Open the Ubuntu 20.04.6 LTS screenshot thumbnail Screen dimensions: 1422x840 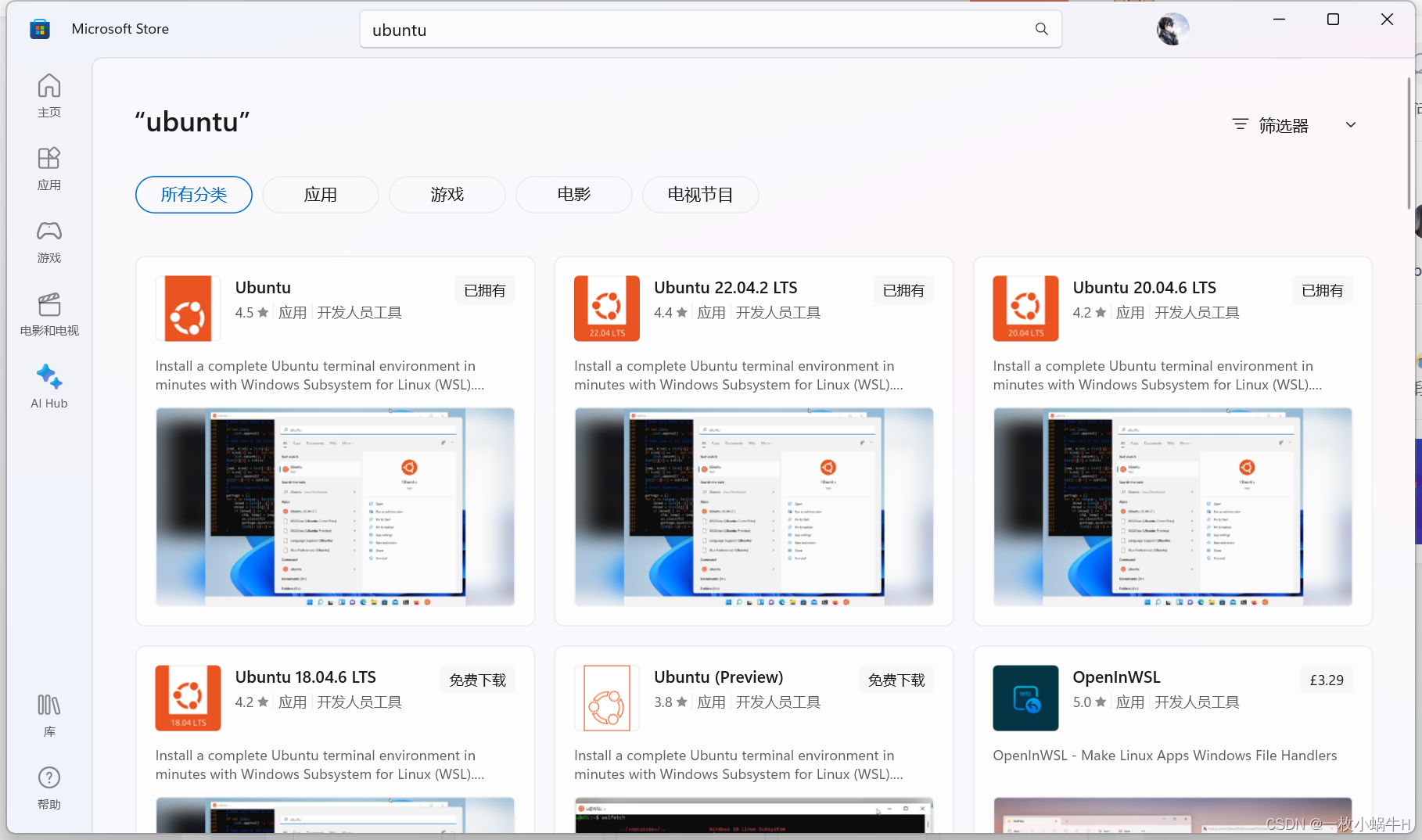coord(1172,507)
